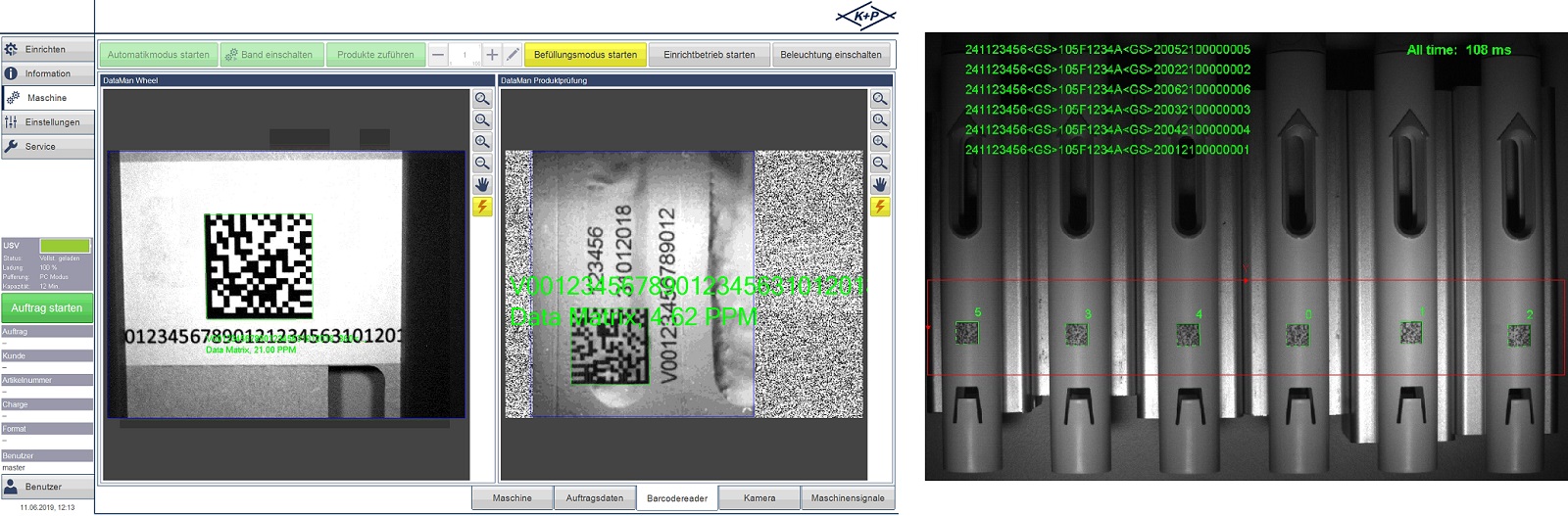Click decoded line ending 20062100000006
The width and height of the screenshot is (1568, 516).
[1107, 89]
